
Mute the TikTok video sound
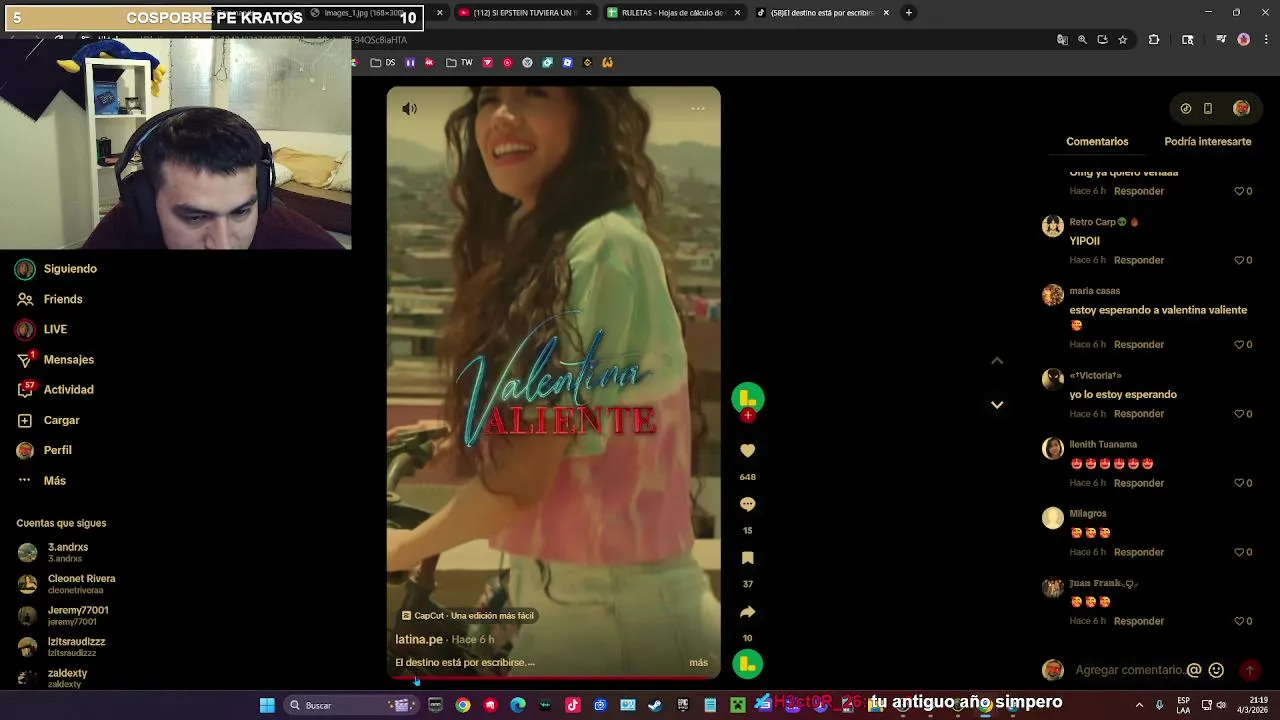409,108
